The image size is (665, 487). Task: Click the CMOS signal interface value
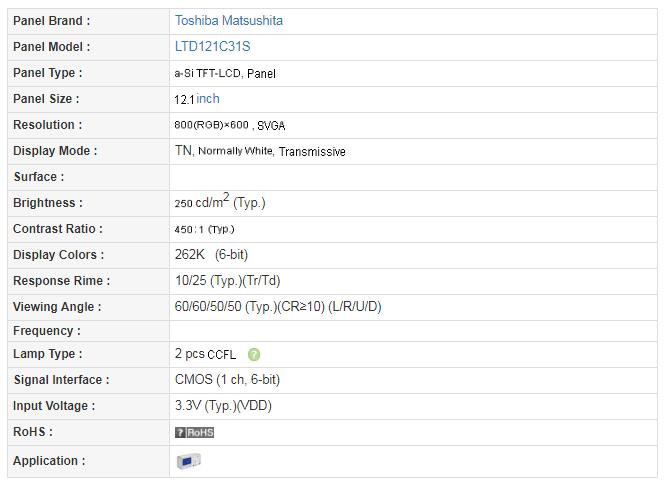click(227, 379)
